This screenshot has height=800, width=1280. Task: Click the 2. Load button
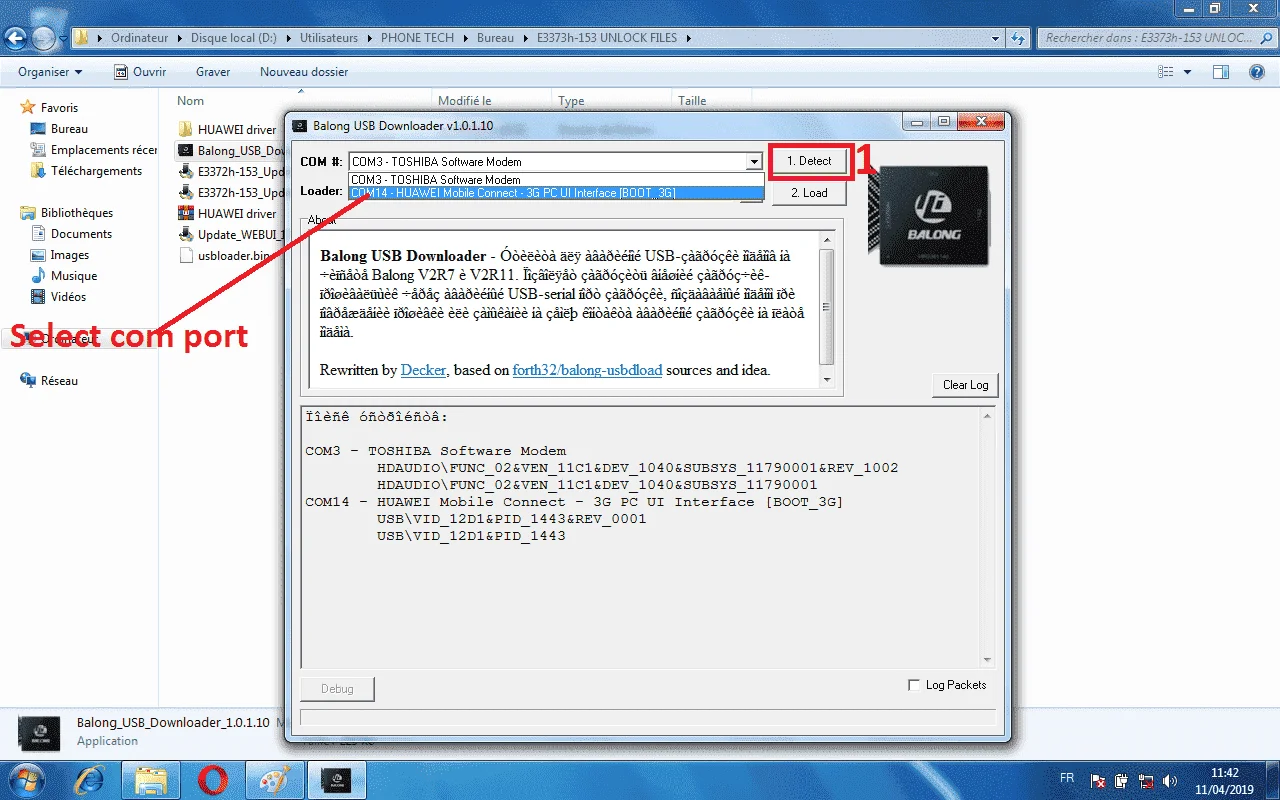(809, 193)
